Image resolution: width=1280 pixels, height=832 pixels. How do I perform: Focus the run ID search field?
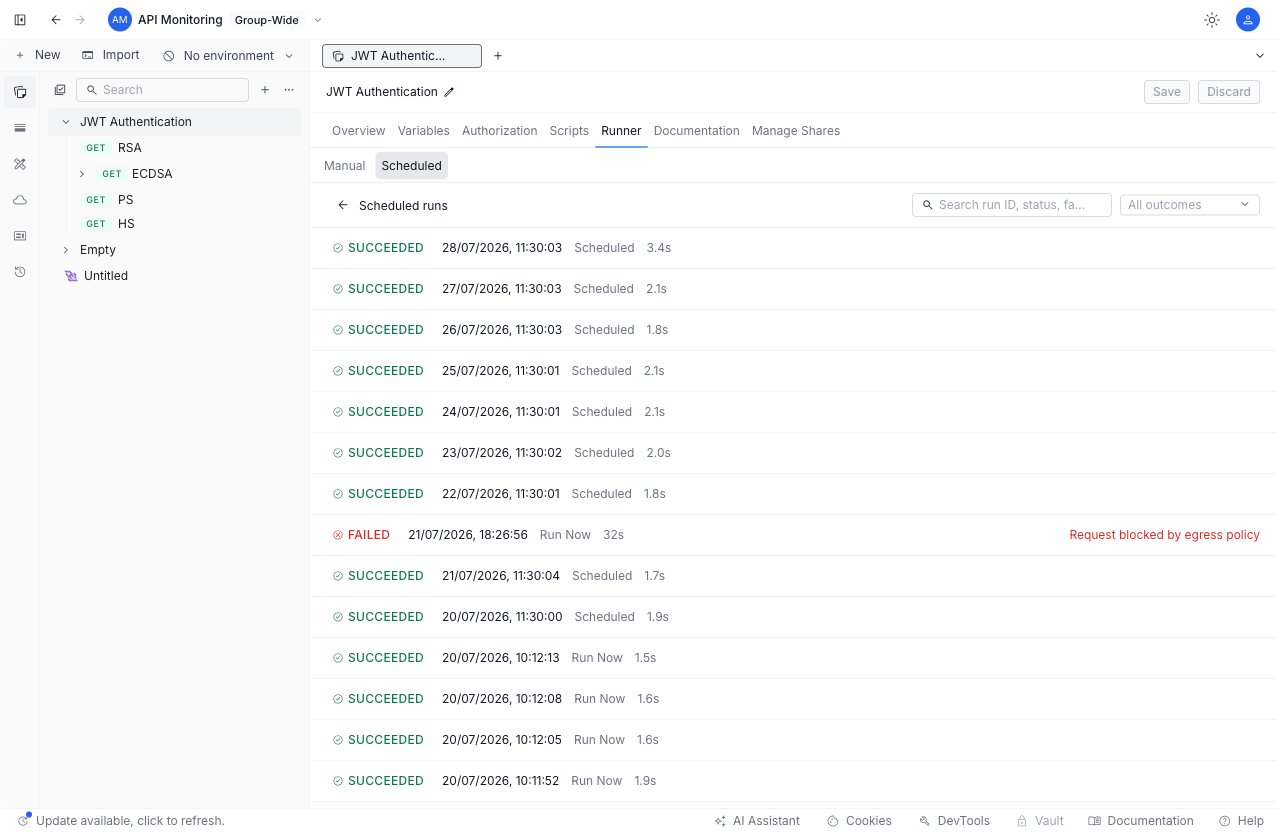[x=1012, y=205]
